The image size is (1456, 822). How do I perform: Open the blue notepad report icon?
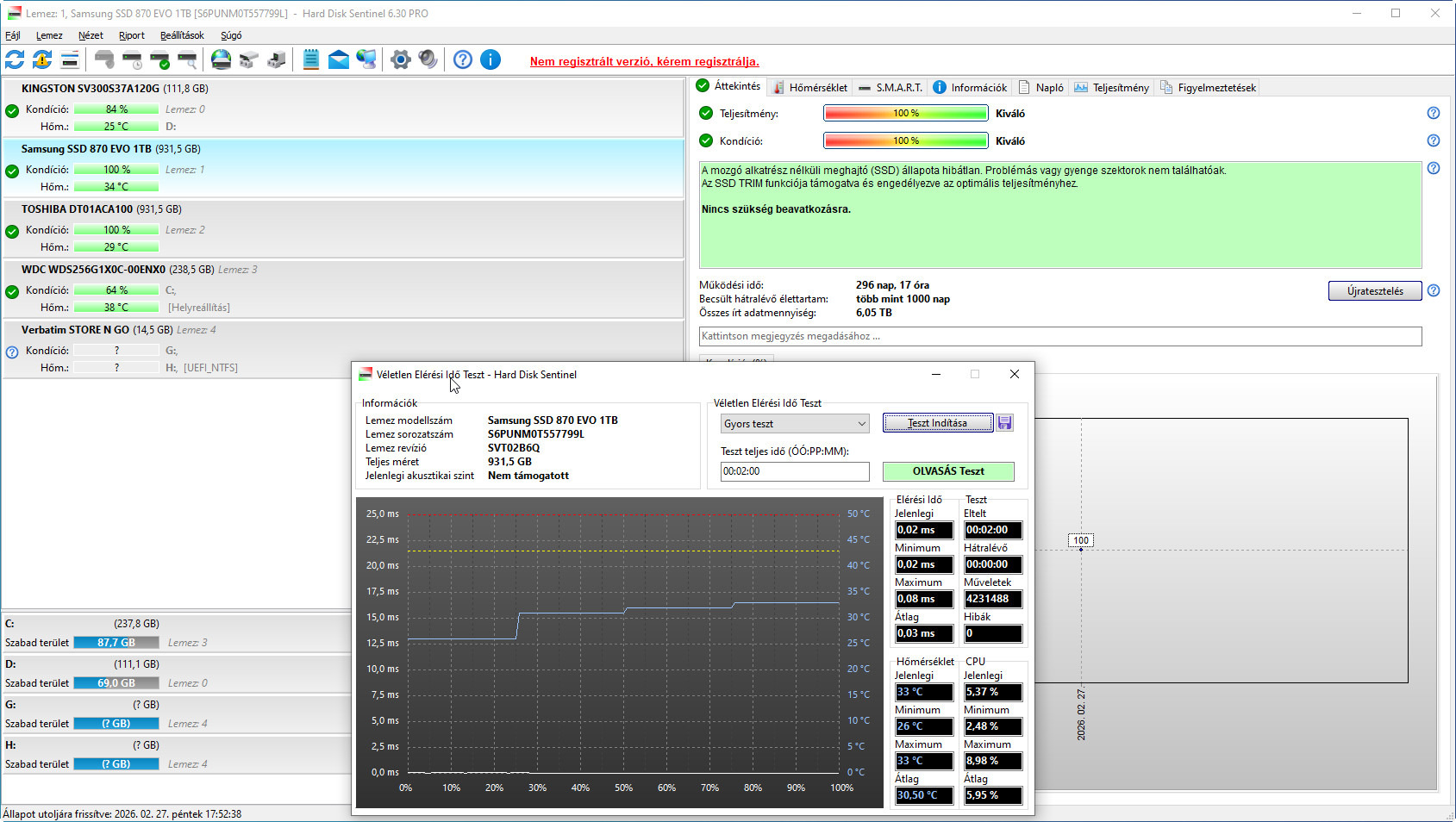(x=311, y=59)
